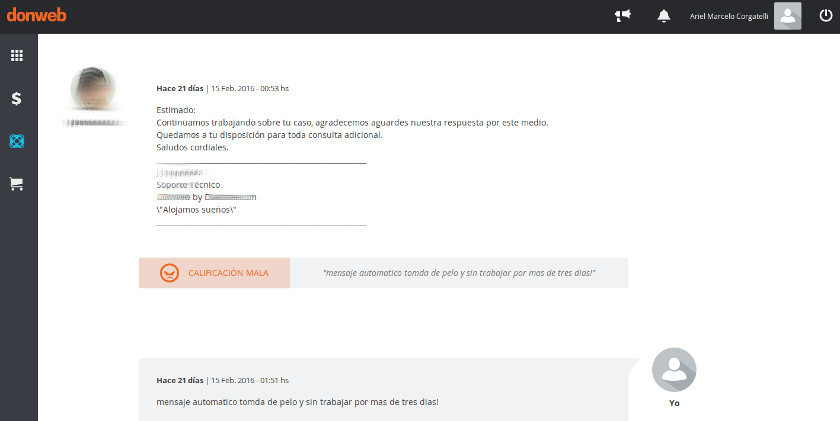Open the apps grid sidebar icon
This screenshot has width=840, height=421.
coord(17,55)
